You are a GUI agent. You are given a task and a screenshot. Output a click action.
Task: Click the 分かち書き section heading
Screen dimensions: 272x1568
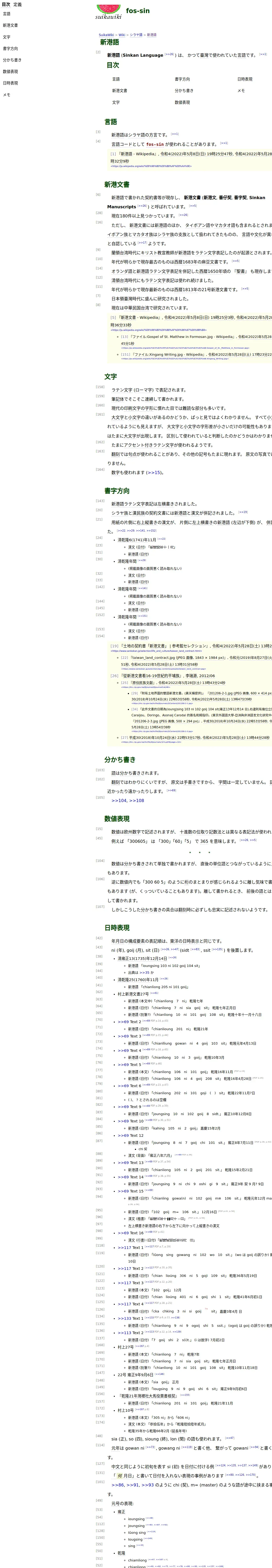pyautogui.click(x=120, y=760)
